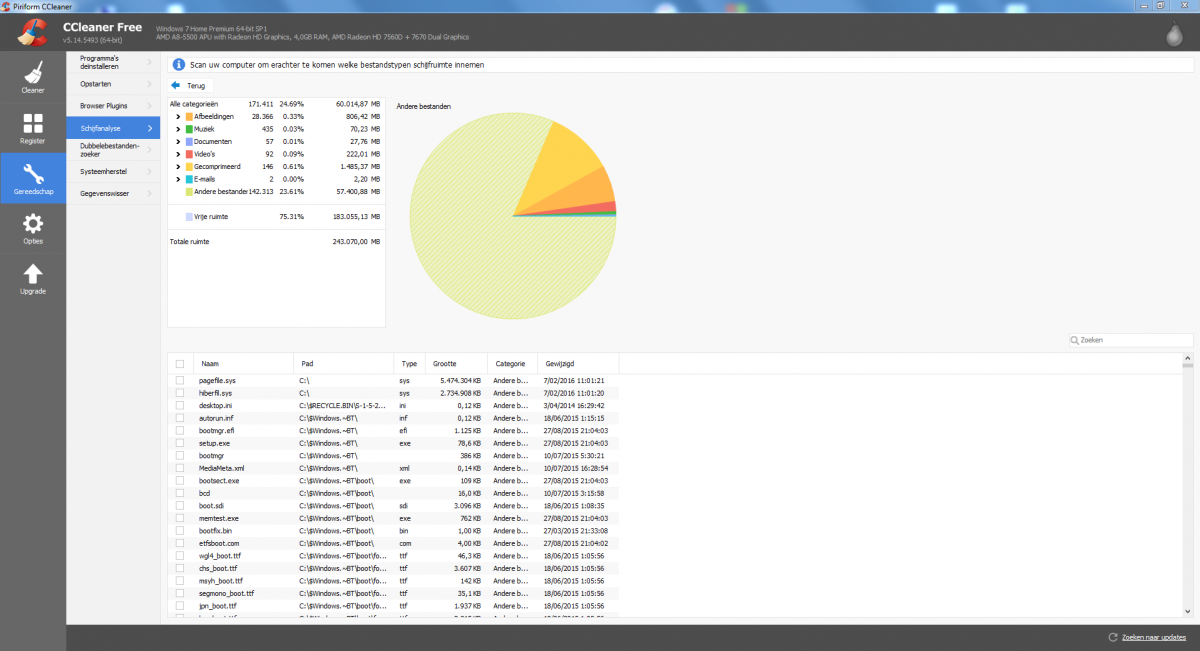Screen dimensions: 1200x651
Task: Check the box for bootmgr.efi
Action: pyautogui.click(x=180, y=431)
